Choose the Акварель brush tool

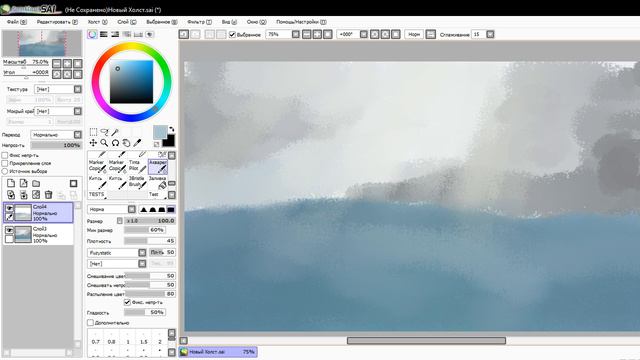[158, 167]
